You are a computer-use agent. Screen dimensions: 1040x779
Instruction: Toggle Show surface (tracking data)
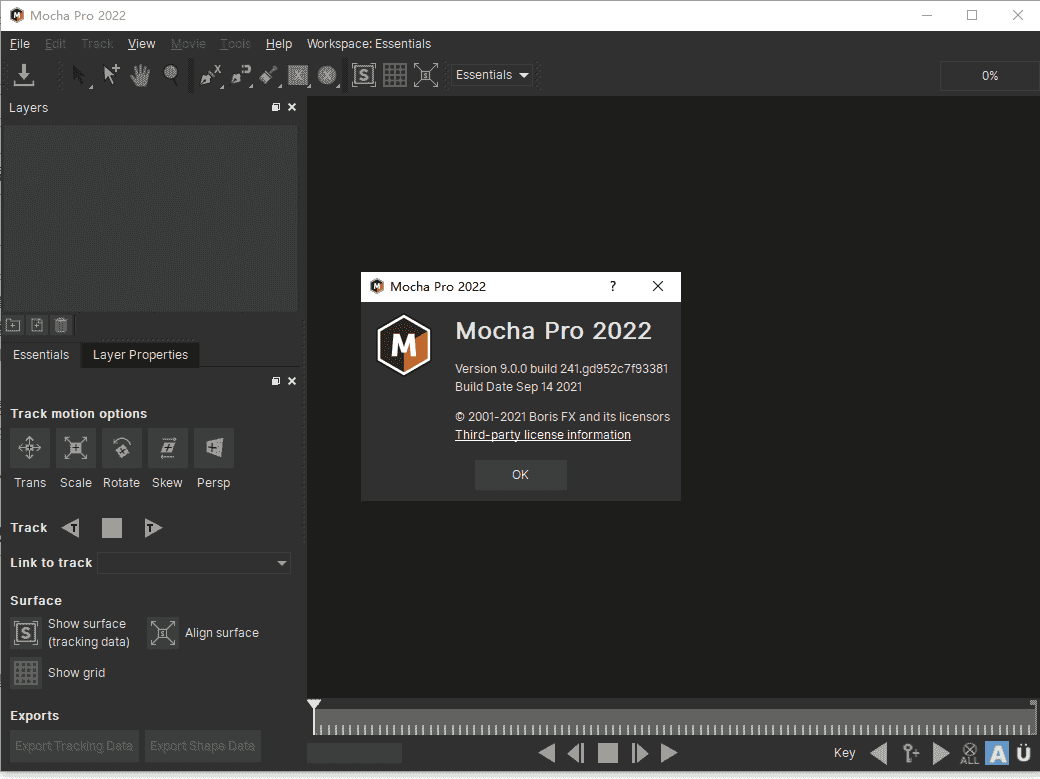pos(26,633)
